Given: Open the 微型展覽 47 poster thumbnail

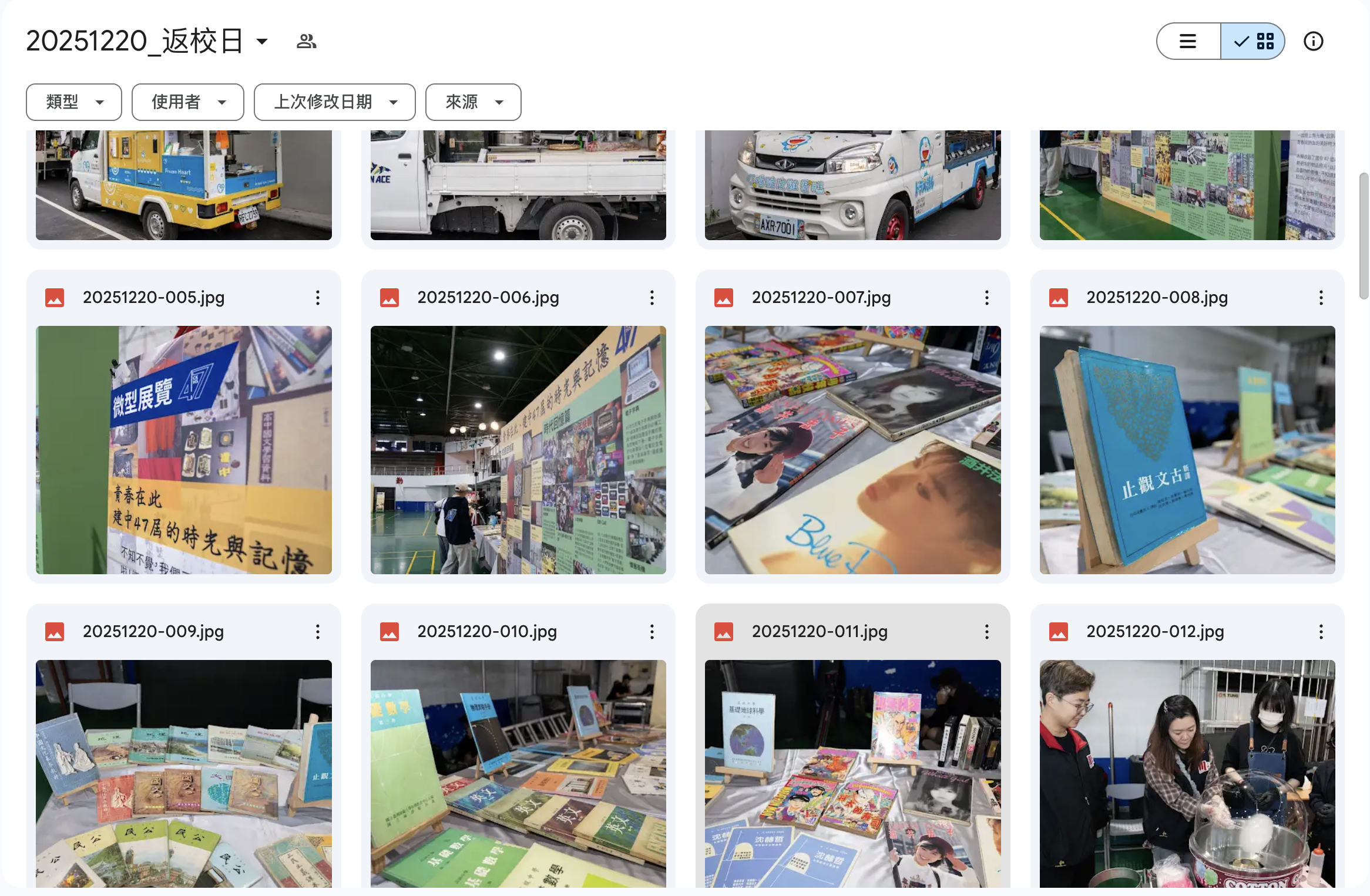Looking at the screenshot, I should tap(183, 450).
